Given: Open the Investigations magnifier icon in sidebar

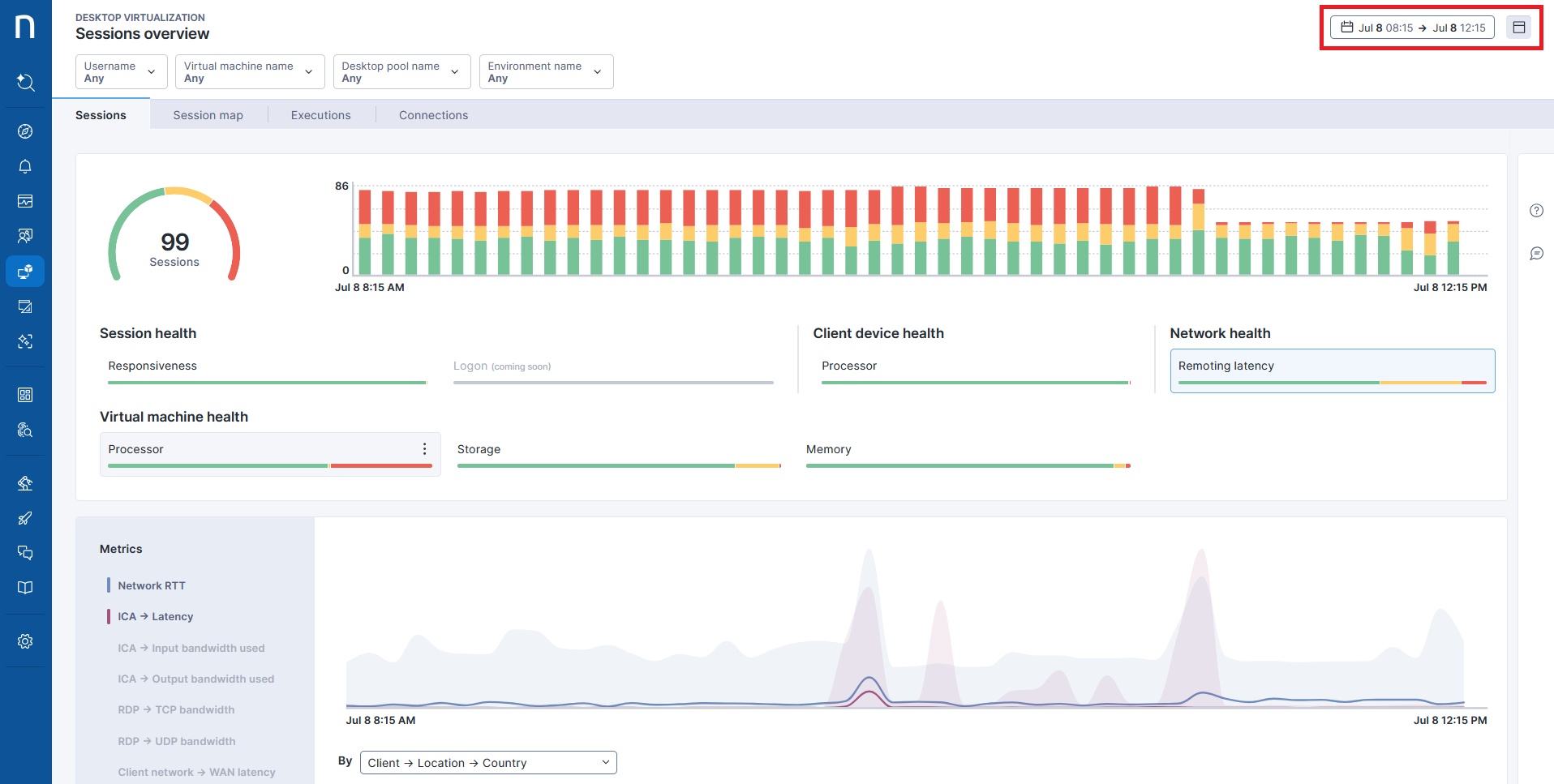Looking at the screenshot, I should (x=25, y=430).
